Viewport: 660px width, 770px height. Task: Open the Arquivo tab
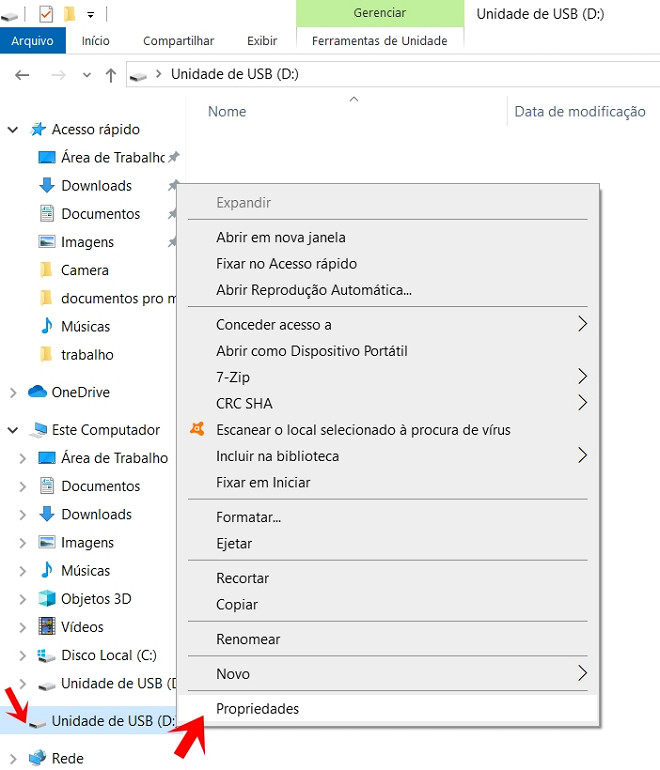point(32,40)
